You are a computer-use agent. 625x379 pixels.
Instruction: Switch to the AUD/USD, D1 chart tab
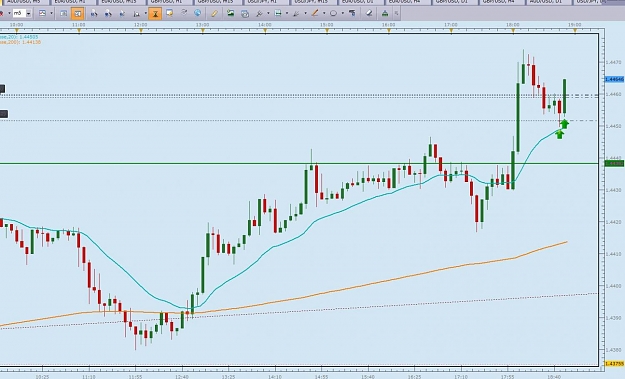548,2
